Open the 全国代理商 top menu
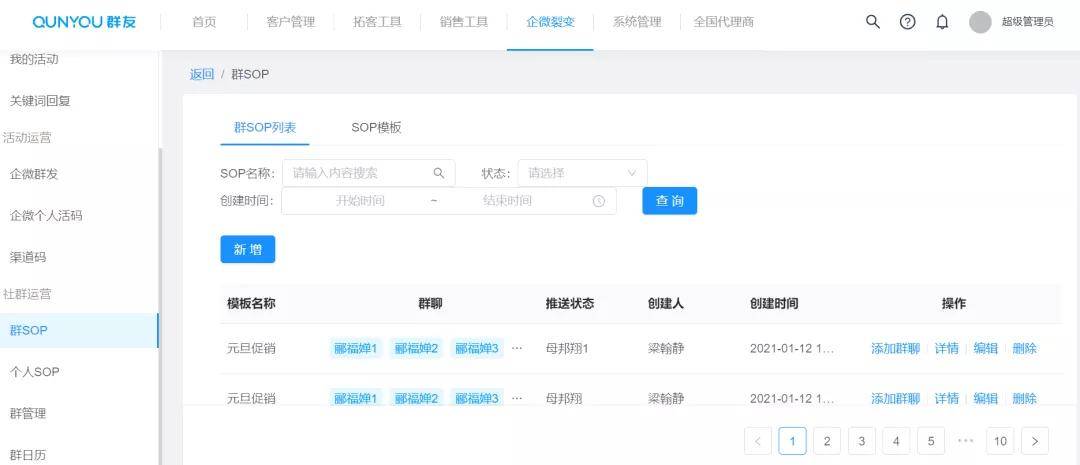The width and height of the screenshot is (1080, 465). pos(724,22)
